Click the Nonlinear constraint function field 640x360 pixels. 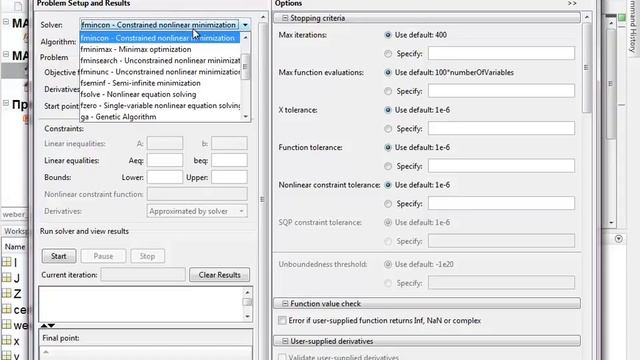click(197, 194)
